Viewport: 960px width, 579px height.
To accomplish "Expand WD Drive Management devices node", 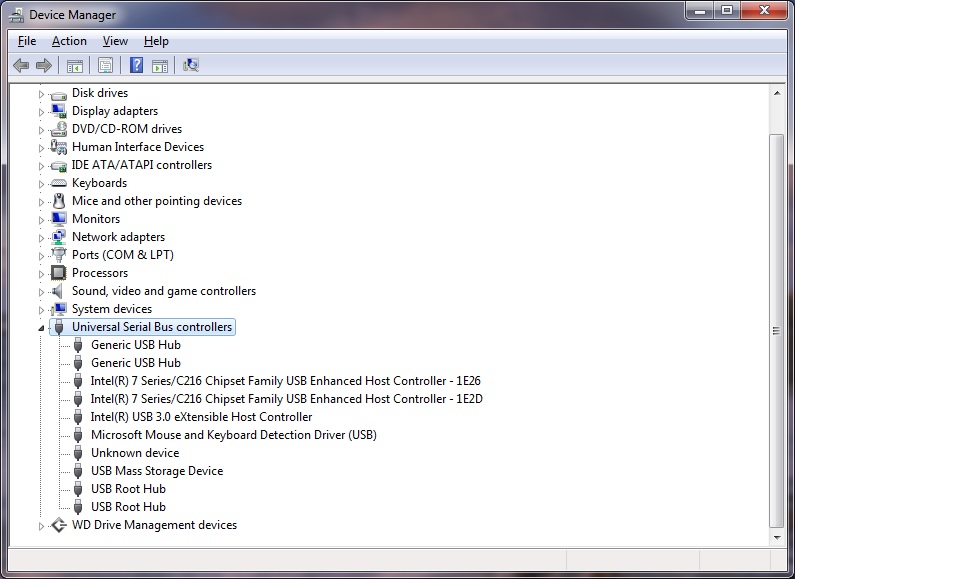I will 42,526.
